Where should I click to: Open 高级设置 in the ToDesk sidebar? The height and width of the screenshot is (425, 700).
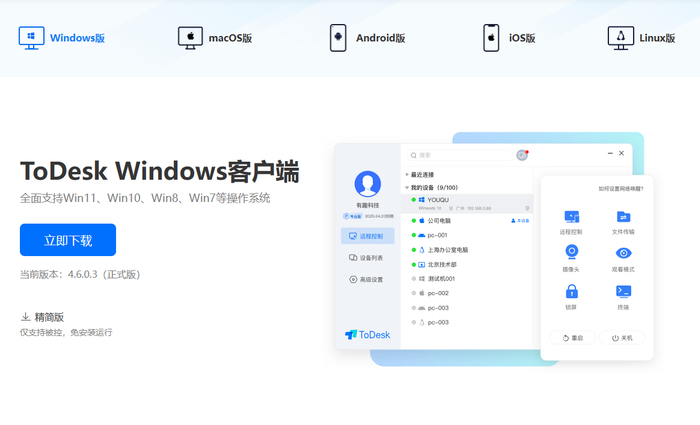pos(366,279)
